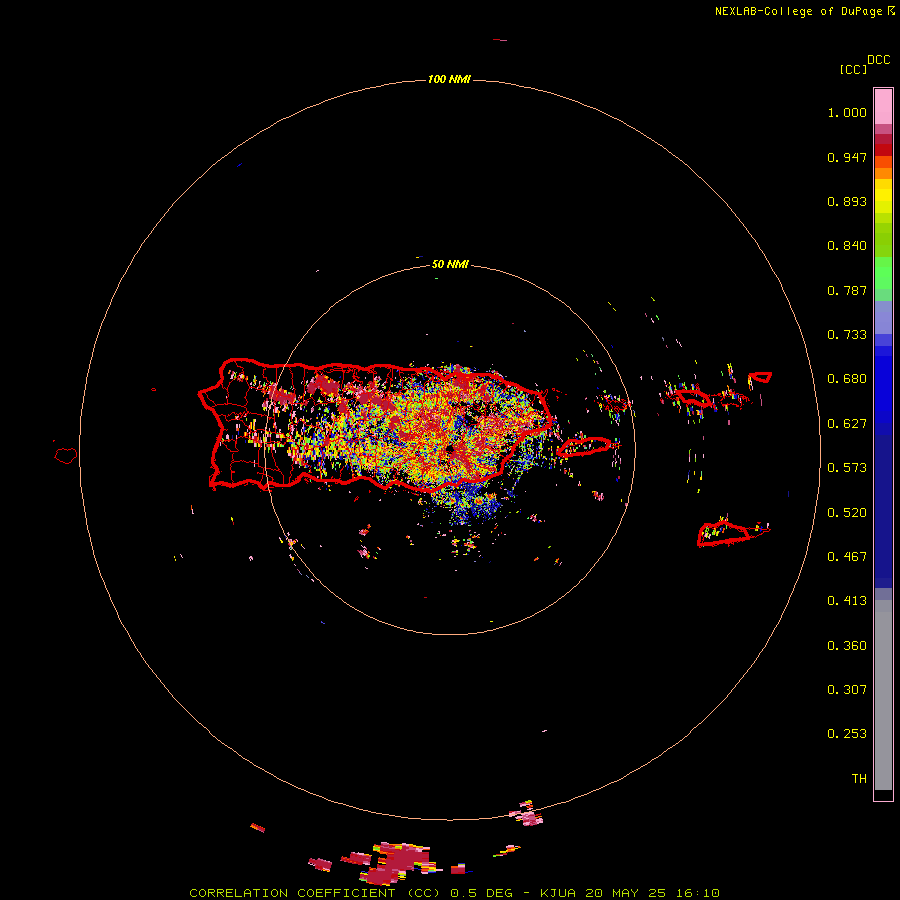Image resolution: width=900 pixels, height=900 pixels.
Task: Click the 100 NMI range ring label
Action: pos(449,79)
